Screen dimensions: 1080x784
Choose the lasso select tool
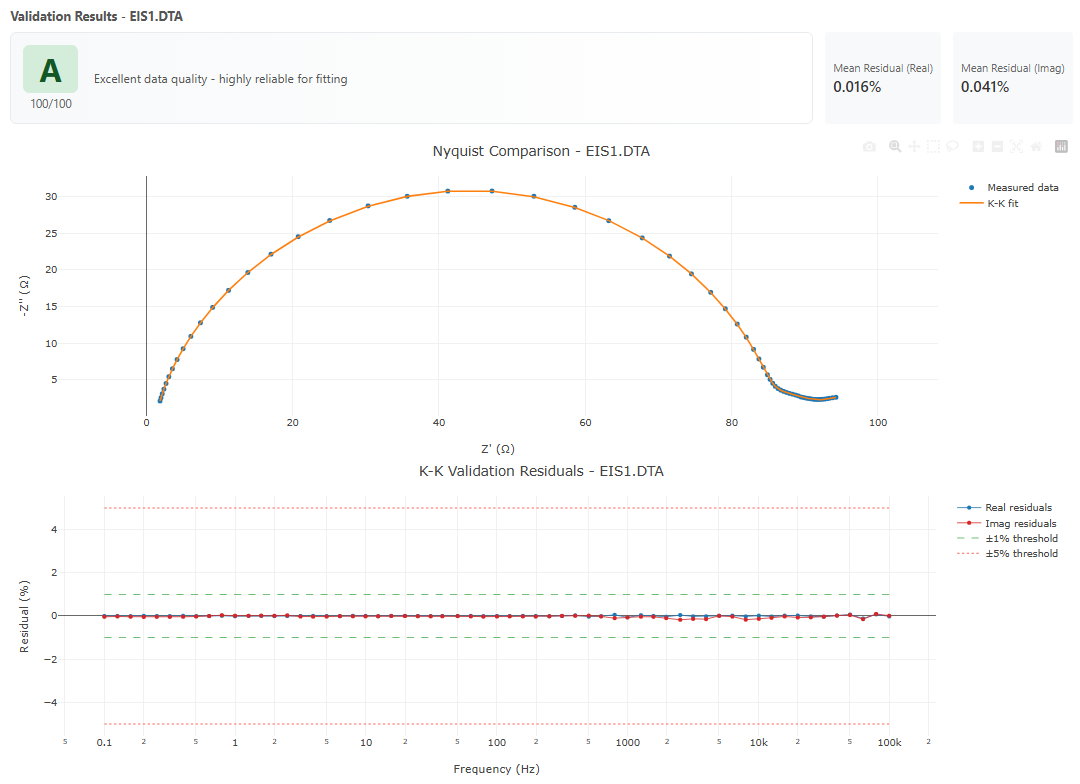pos(951,146)
